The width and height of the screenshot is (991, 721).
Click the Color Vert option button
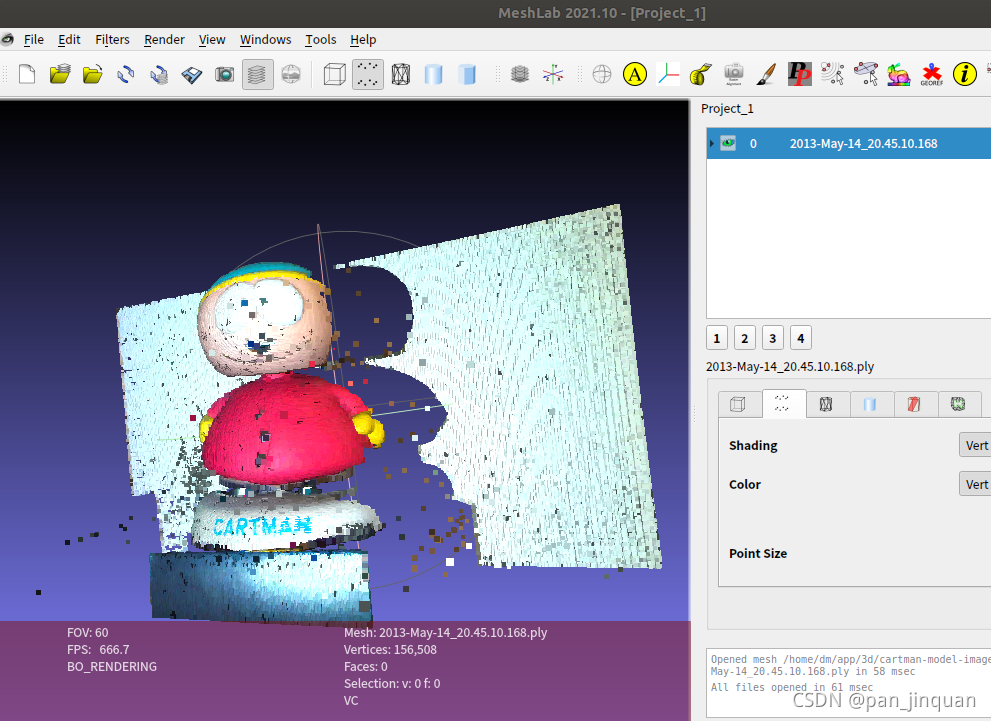[x=975, y=484]
